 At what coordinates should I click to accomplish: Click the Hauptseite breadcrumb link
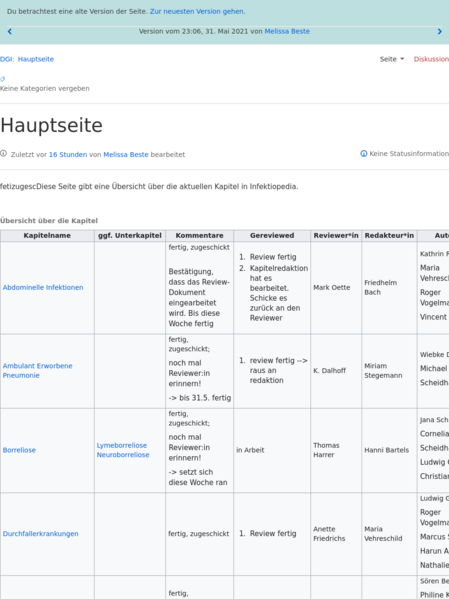click(x=36, y=59)
